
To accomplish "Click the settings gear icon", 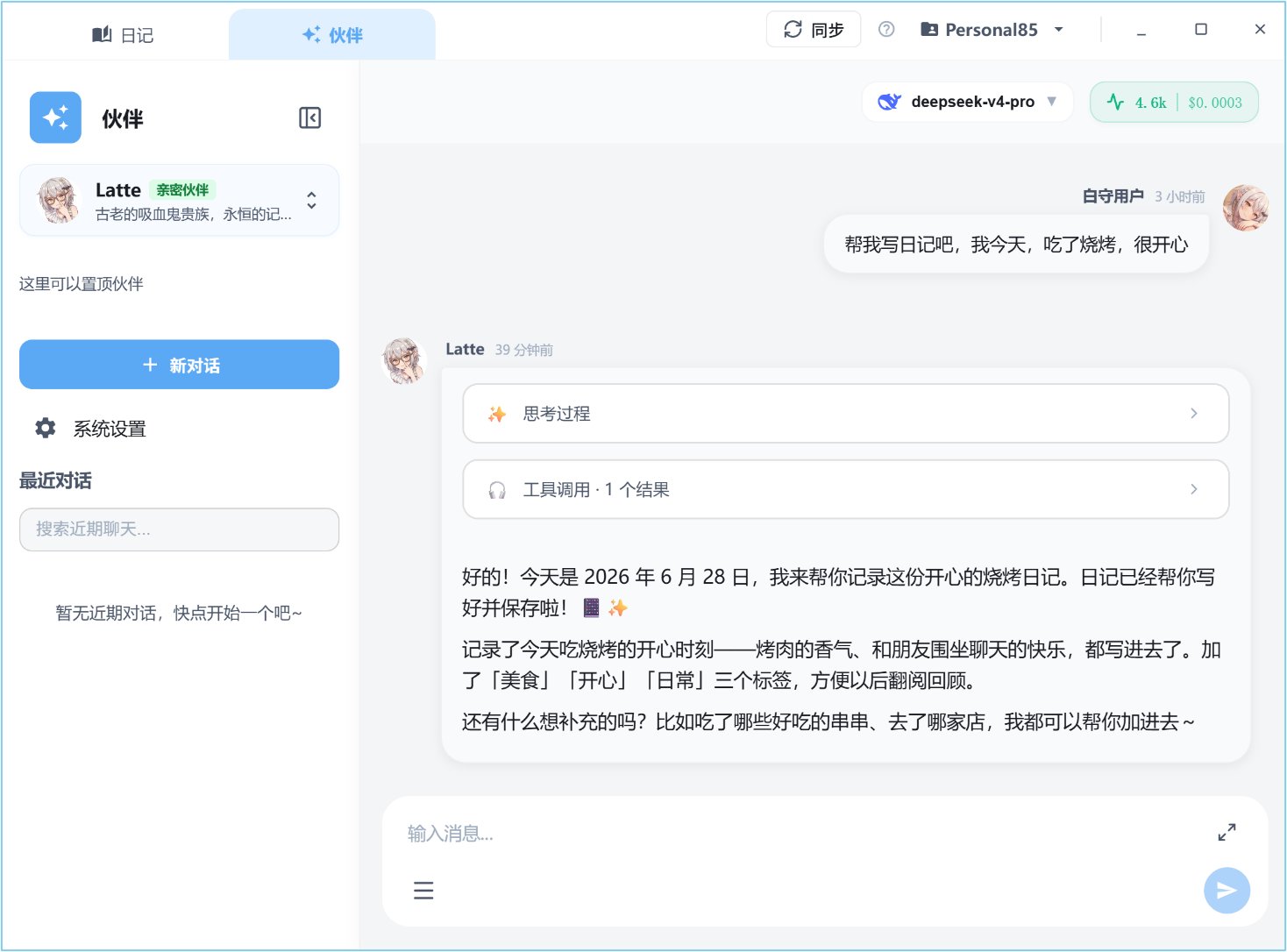I will point(45,428).
